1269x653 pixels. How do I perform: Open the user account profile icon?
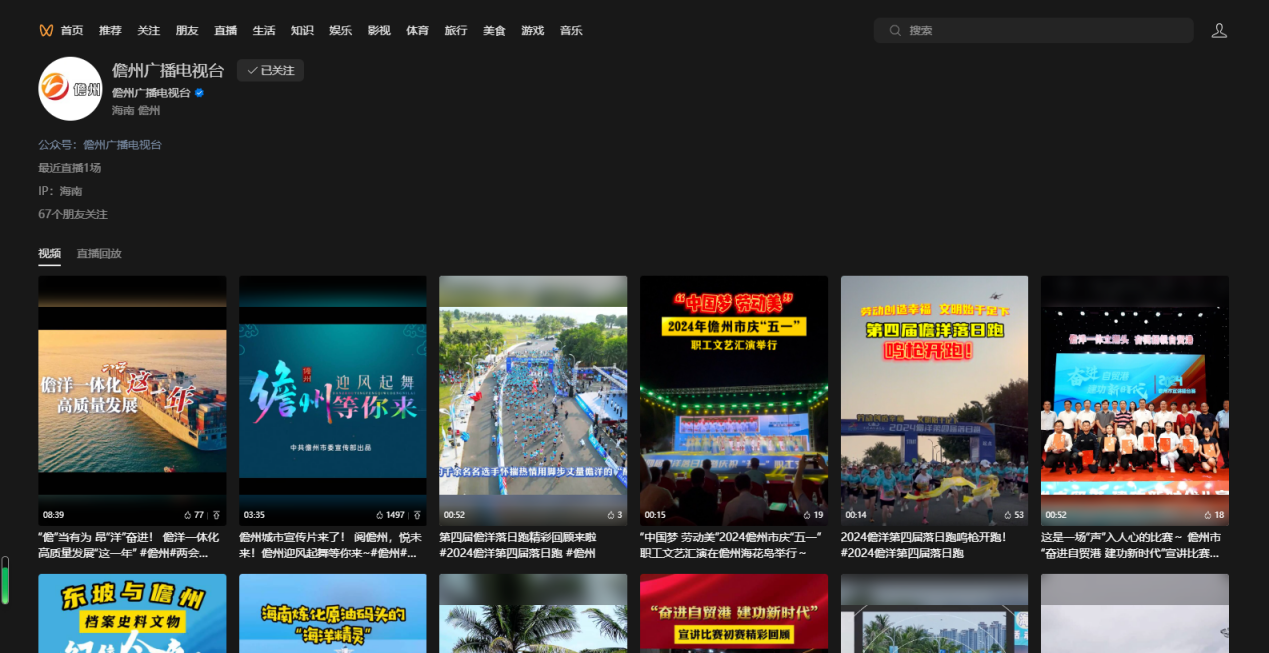click(1219, 30)
